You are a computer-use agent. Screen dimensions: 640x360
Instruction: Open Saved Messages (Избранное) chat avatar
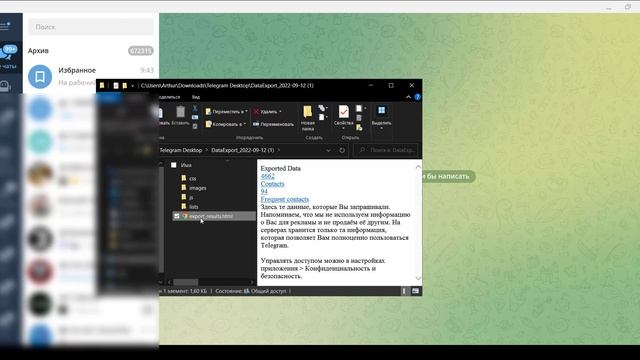(40, 76)
